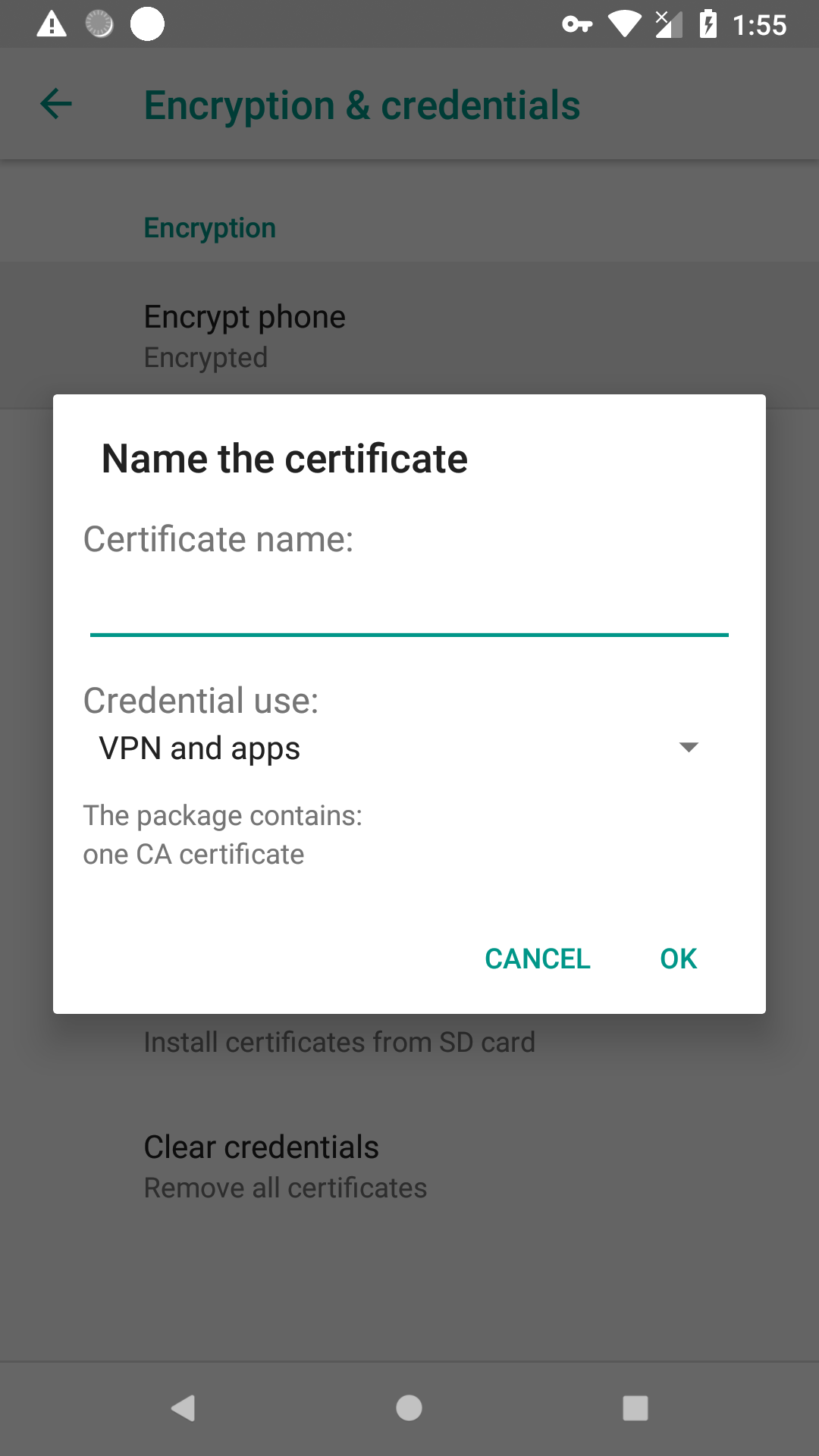Tap the recent apps square button
The height and width of the screenshot is (1456, 819).
click(635, 1408)
